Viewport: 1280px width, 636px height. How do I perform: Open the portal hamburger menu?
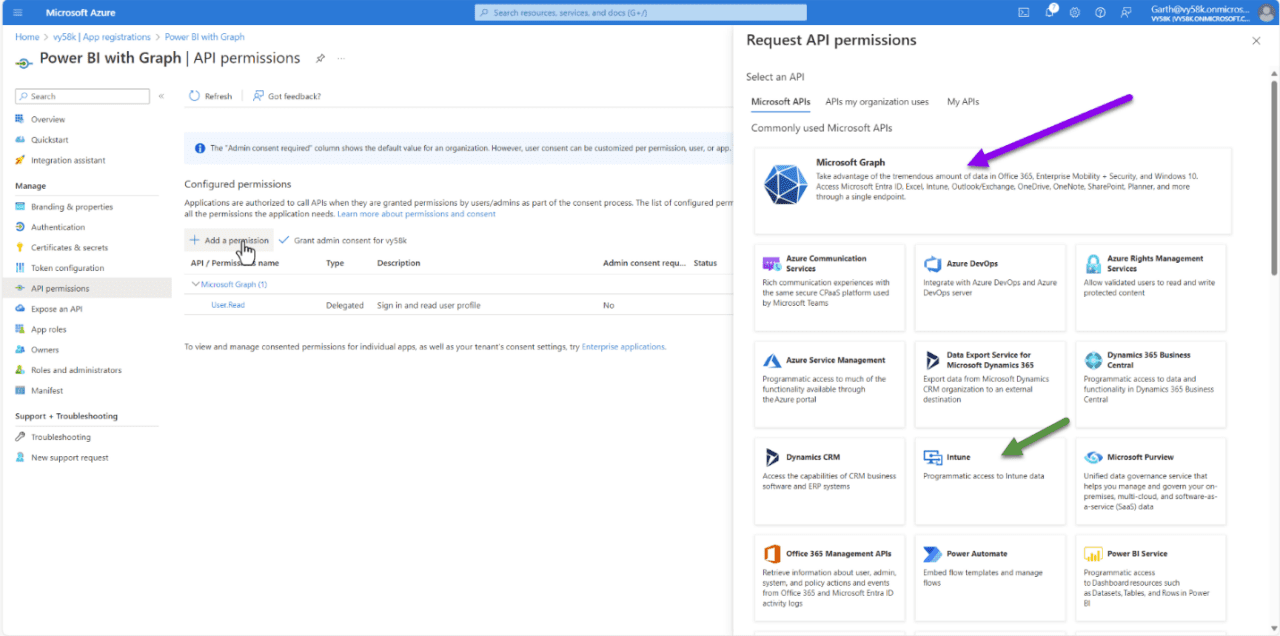[16, 12]
